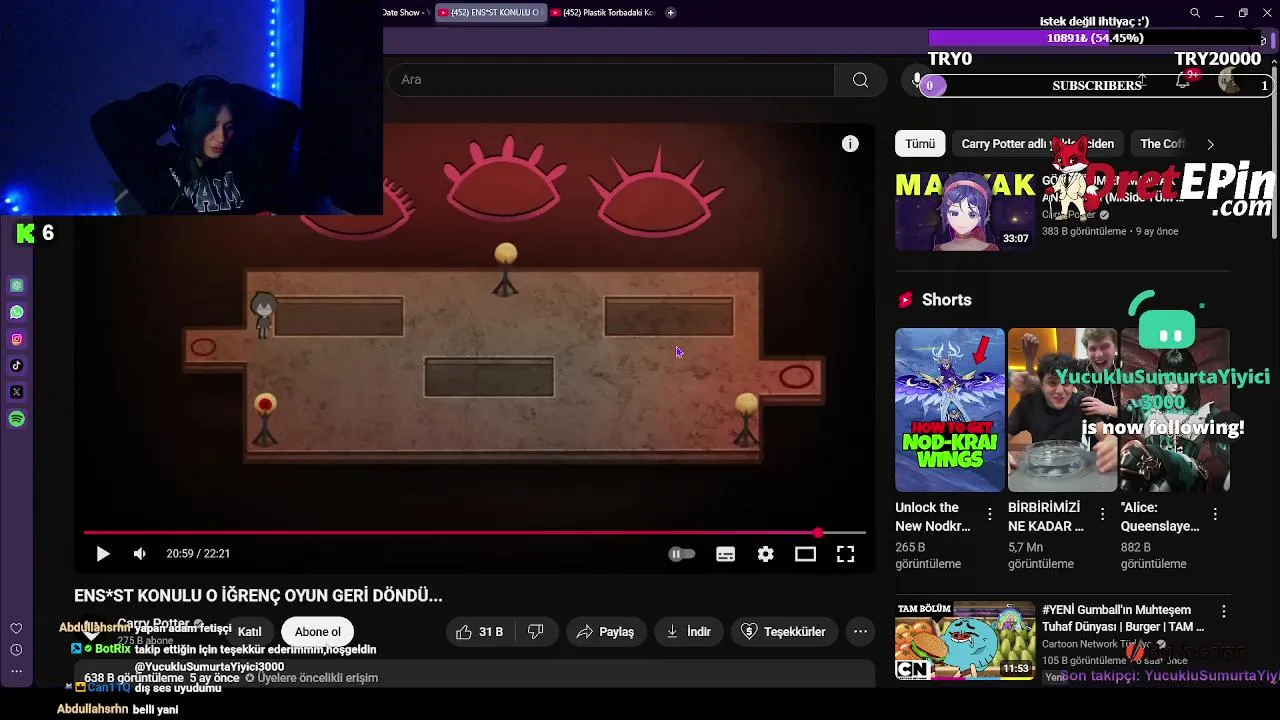Open the notifications bell
1280x720 pixels.
tap(1183, 81)
